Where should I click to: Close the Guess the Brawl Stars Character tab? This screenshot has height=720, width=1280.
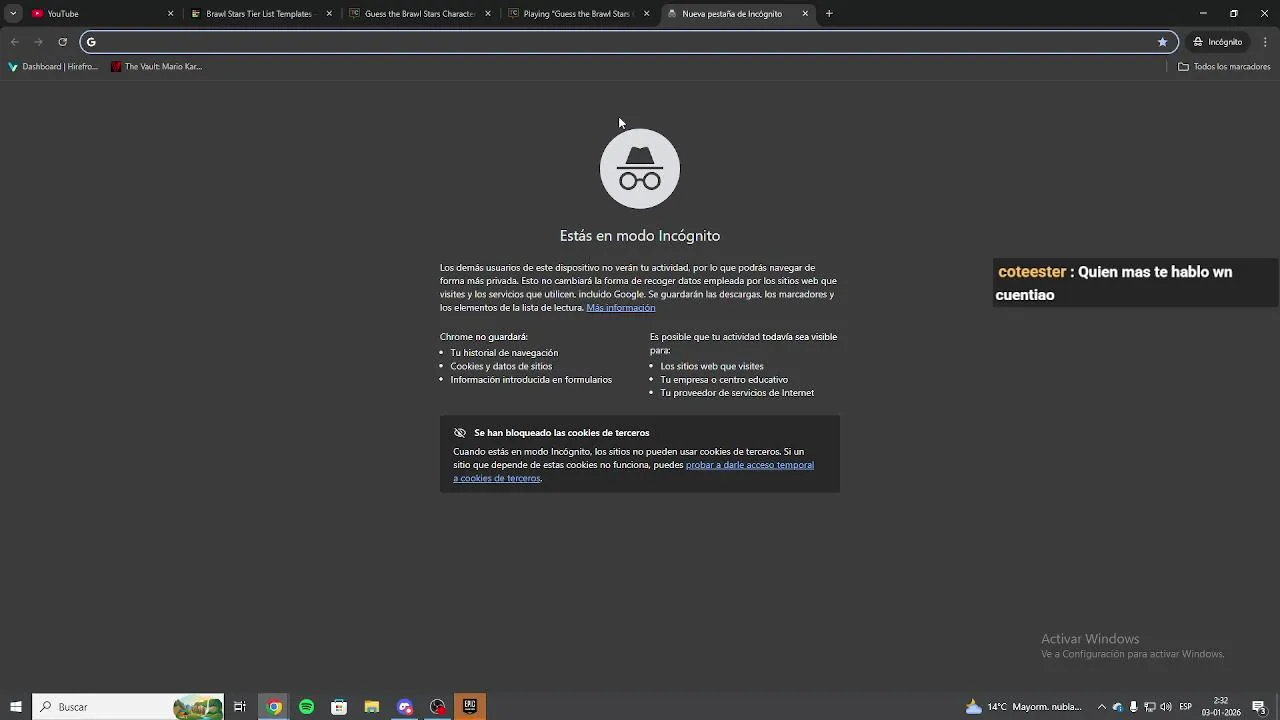click(488, 14)
